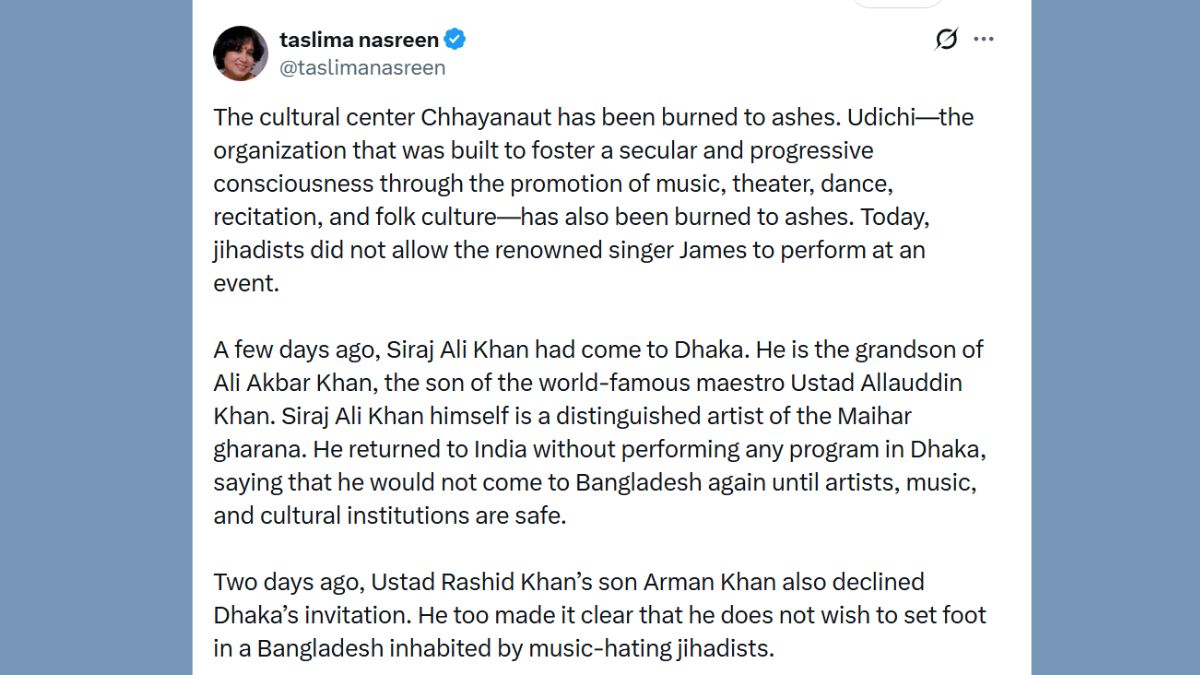
Task: Click the paragraph starting "Two days ago"
Action: click(x=600, y=614)
